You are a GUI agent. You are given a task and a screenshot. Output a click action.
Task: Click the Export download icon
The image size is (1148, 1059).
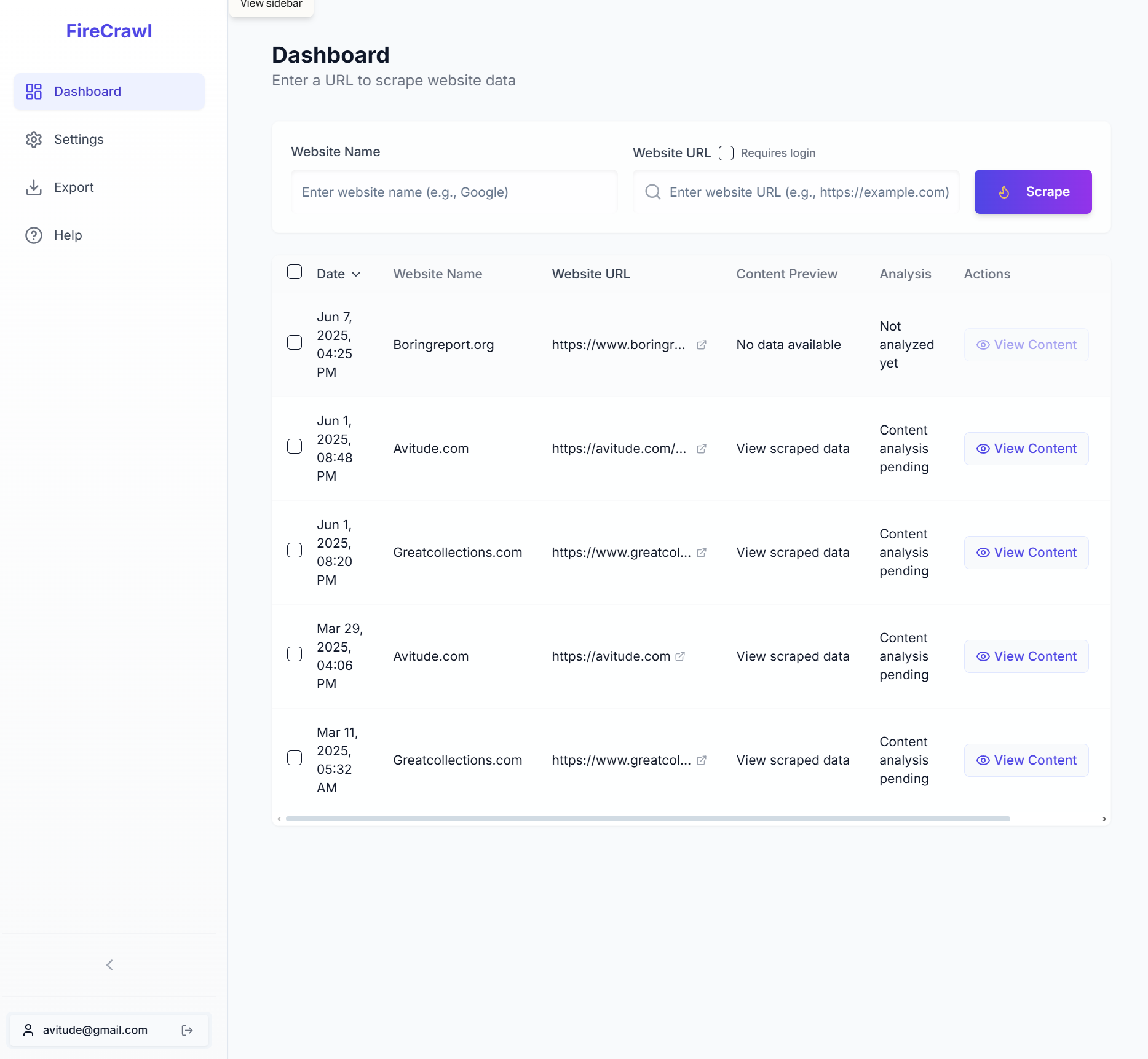pyautogui.click(x=34, y=187)
